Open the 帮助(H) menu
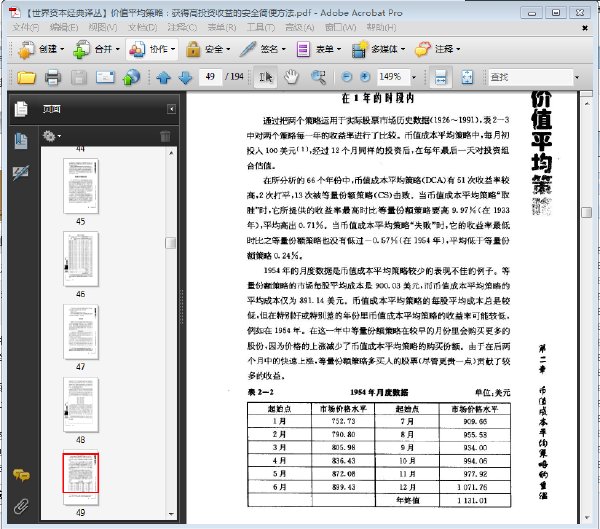The image size is (600, 529). (381, 27)
